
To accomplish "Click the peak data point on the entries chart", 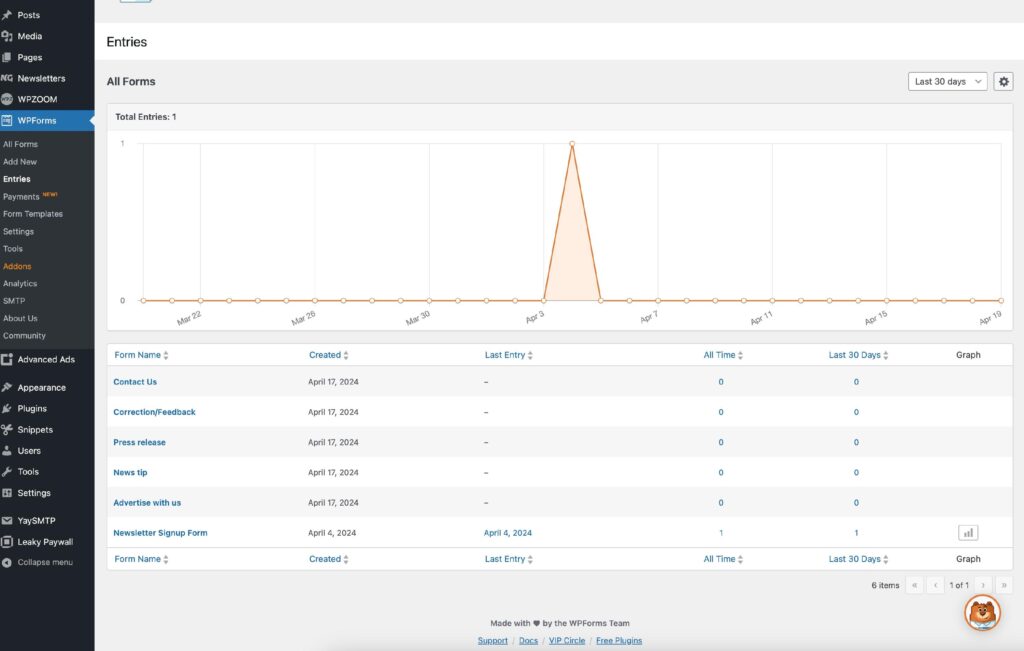I will (572, 144).
